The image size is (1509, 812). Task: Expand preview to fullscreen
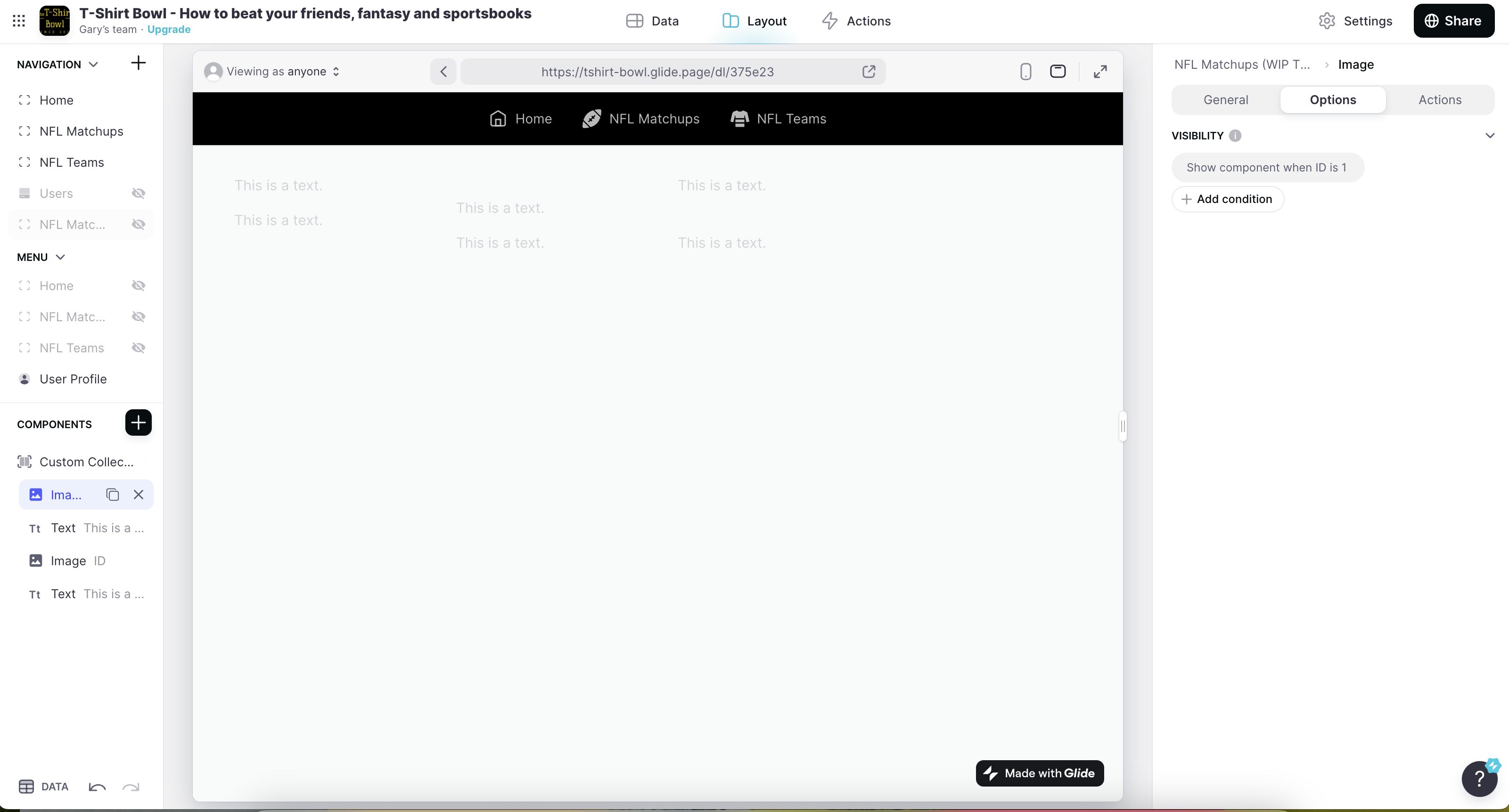(x=1100, y=72)
